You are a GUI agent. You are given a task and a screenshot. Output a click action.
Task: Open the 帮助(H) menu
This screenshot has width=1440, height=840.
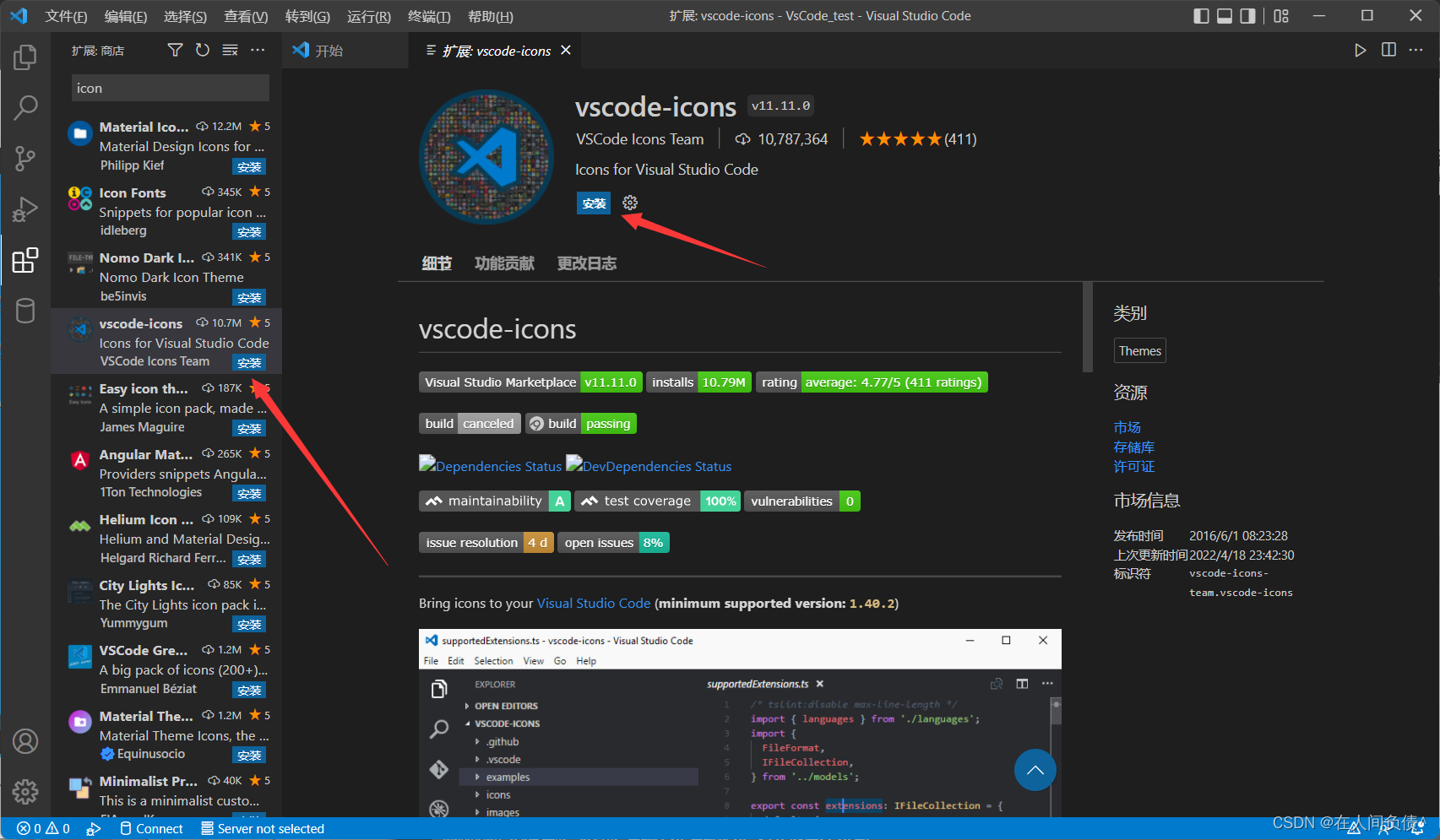[x=490, y=16]
